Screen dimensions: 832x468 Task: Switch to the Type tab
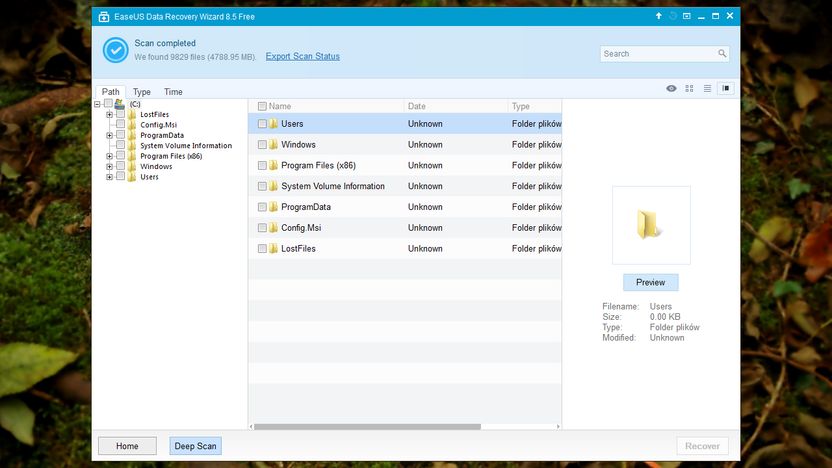pos(142,92)
